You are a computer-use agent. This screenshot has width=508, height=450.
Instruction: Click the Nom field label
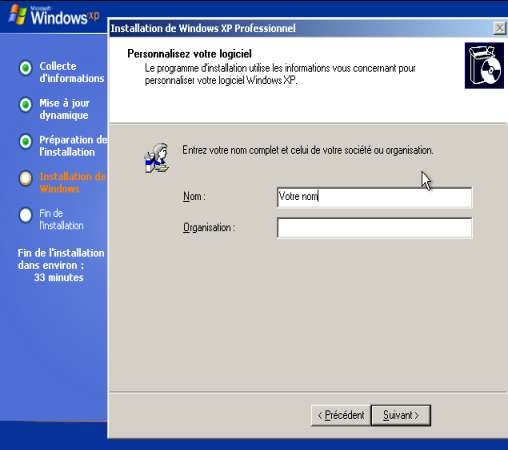coord(194,196)
